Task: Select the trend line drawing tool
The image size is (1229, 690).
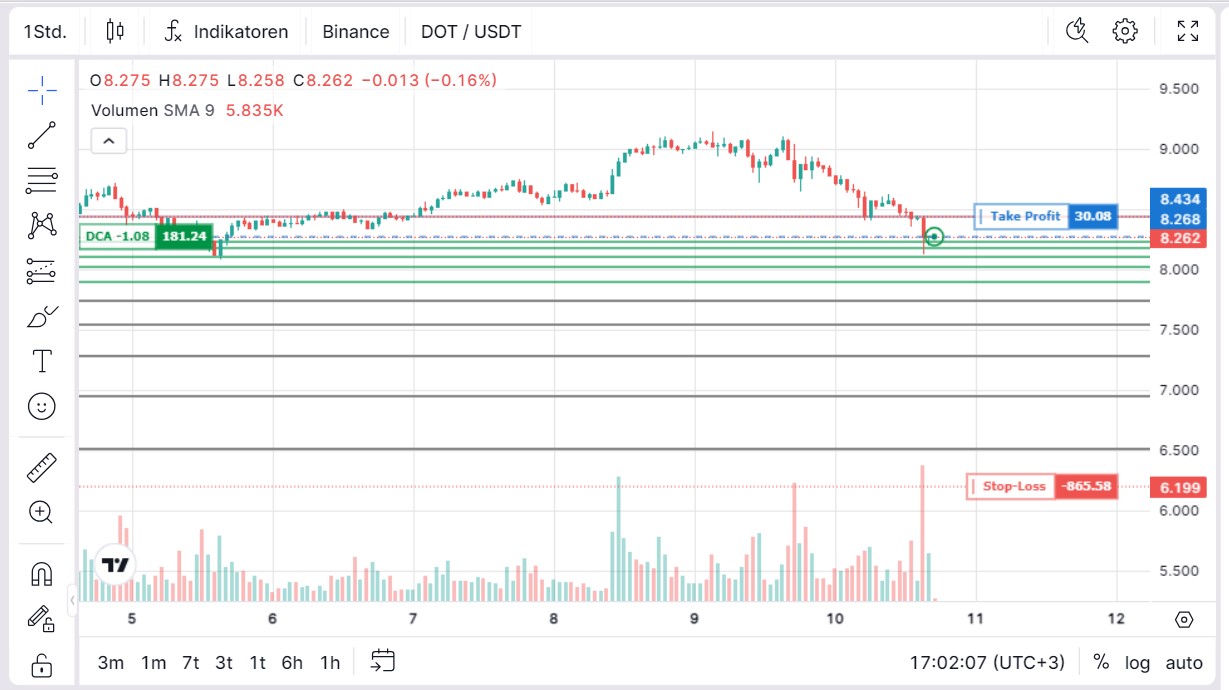Action: 42,135
